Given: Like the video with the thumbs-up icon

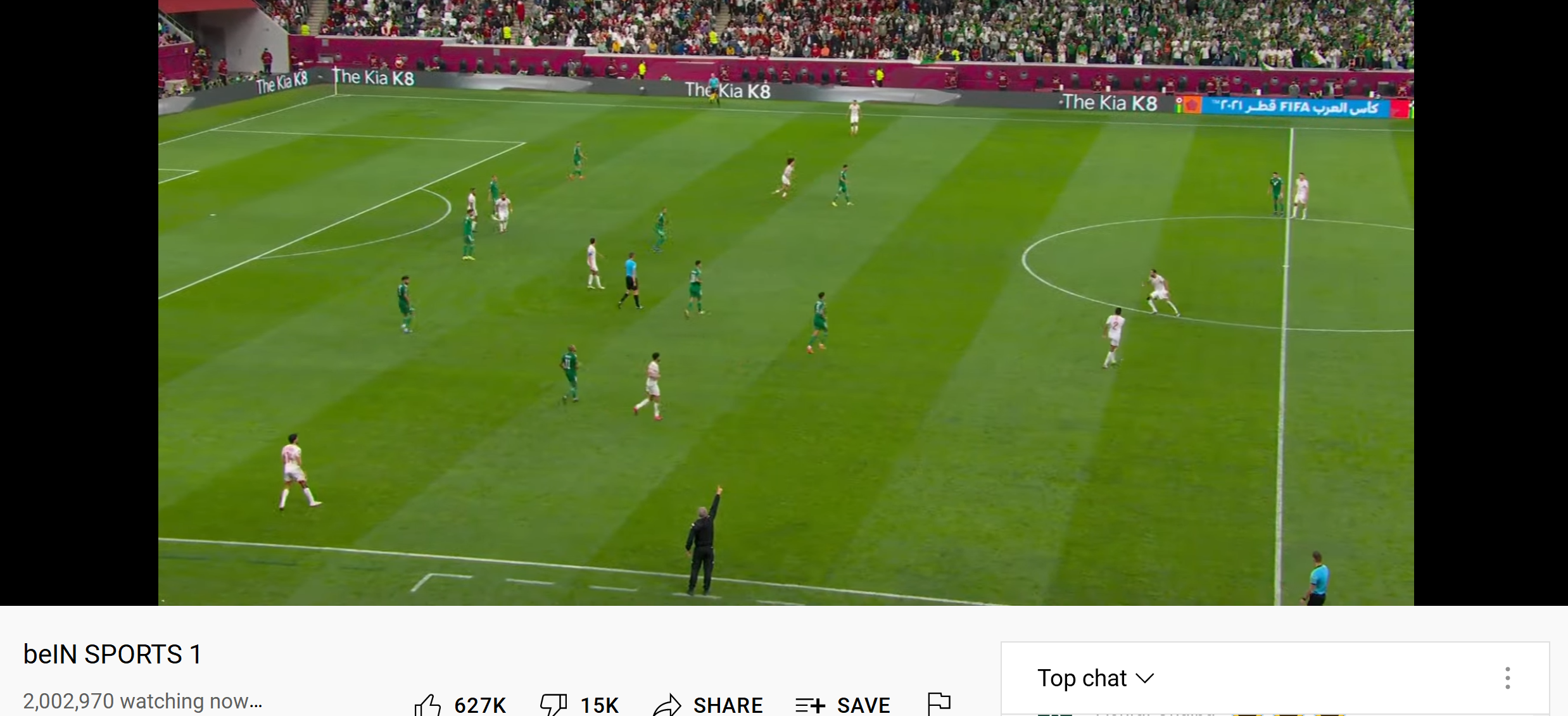Looking at the screenshot, I should tap(428, 705).
